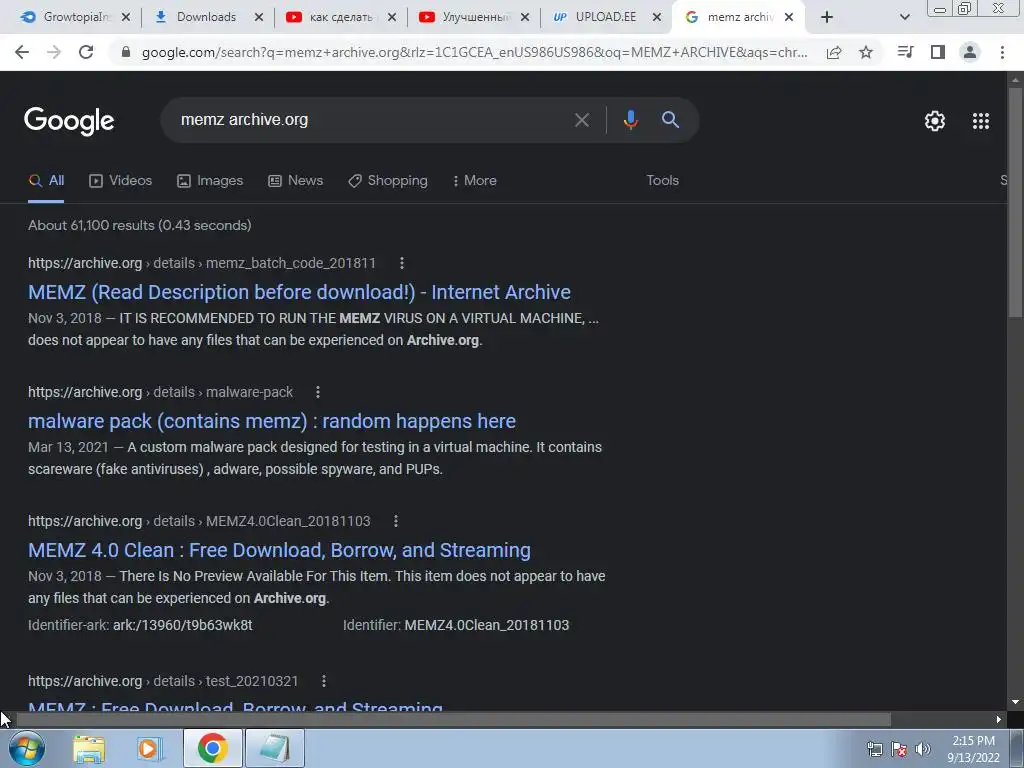
Task: Open the taskbar clock showing 2:15 PM
Action: tap(973, 749)
